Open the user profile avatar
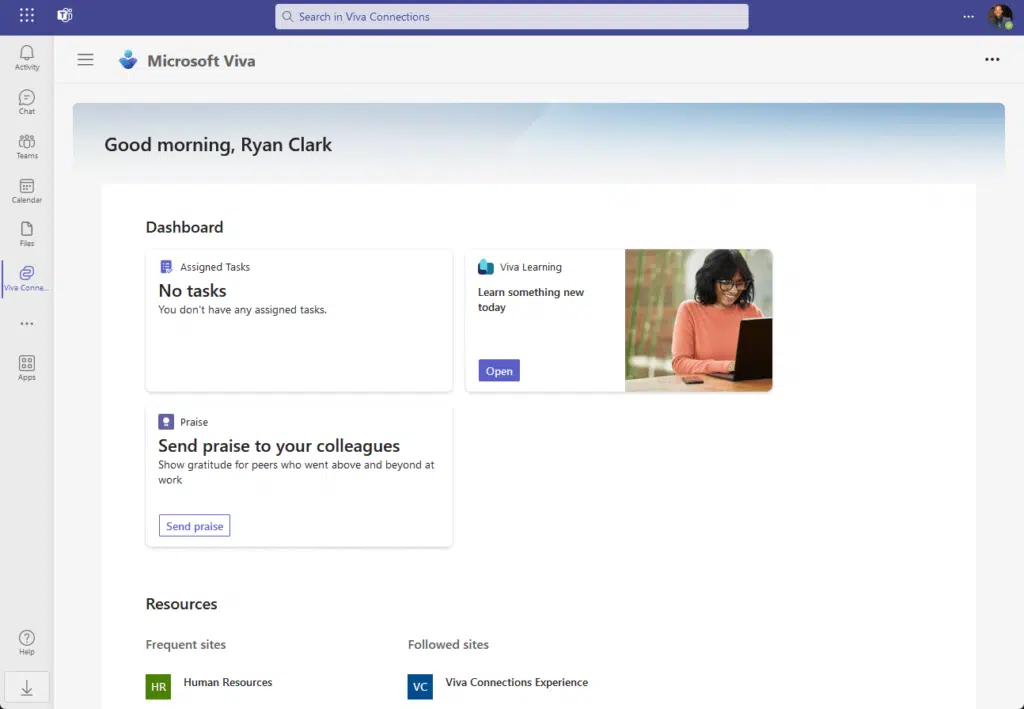 [x=1000, y=16]
